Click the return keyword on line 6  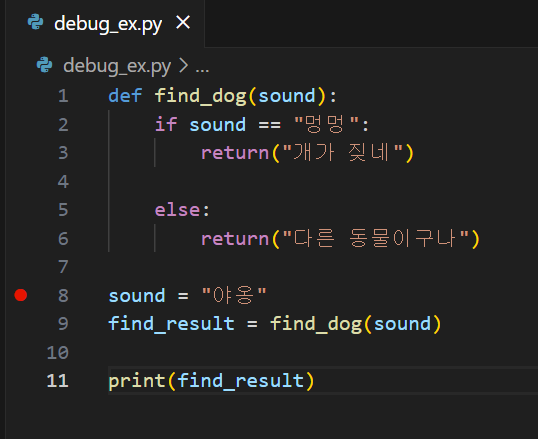point(235,239)
